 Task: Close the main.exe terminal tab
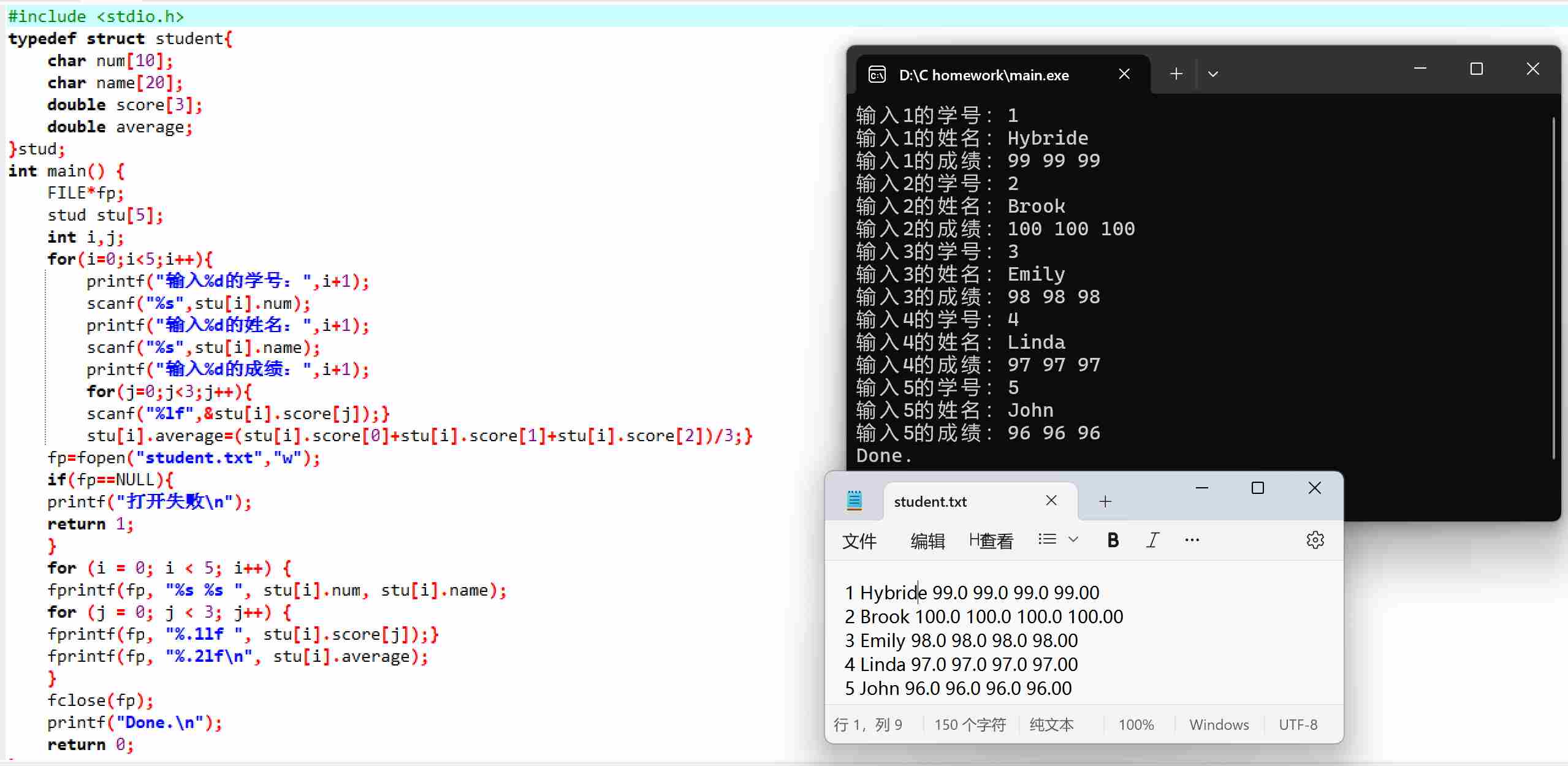pos(1124,74)
